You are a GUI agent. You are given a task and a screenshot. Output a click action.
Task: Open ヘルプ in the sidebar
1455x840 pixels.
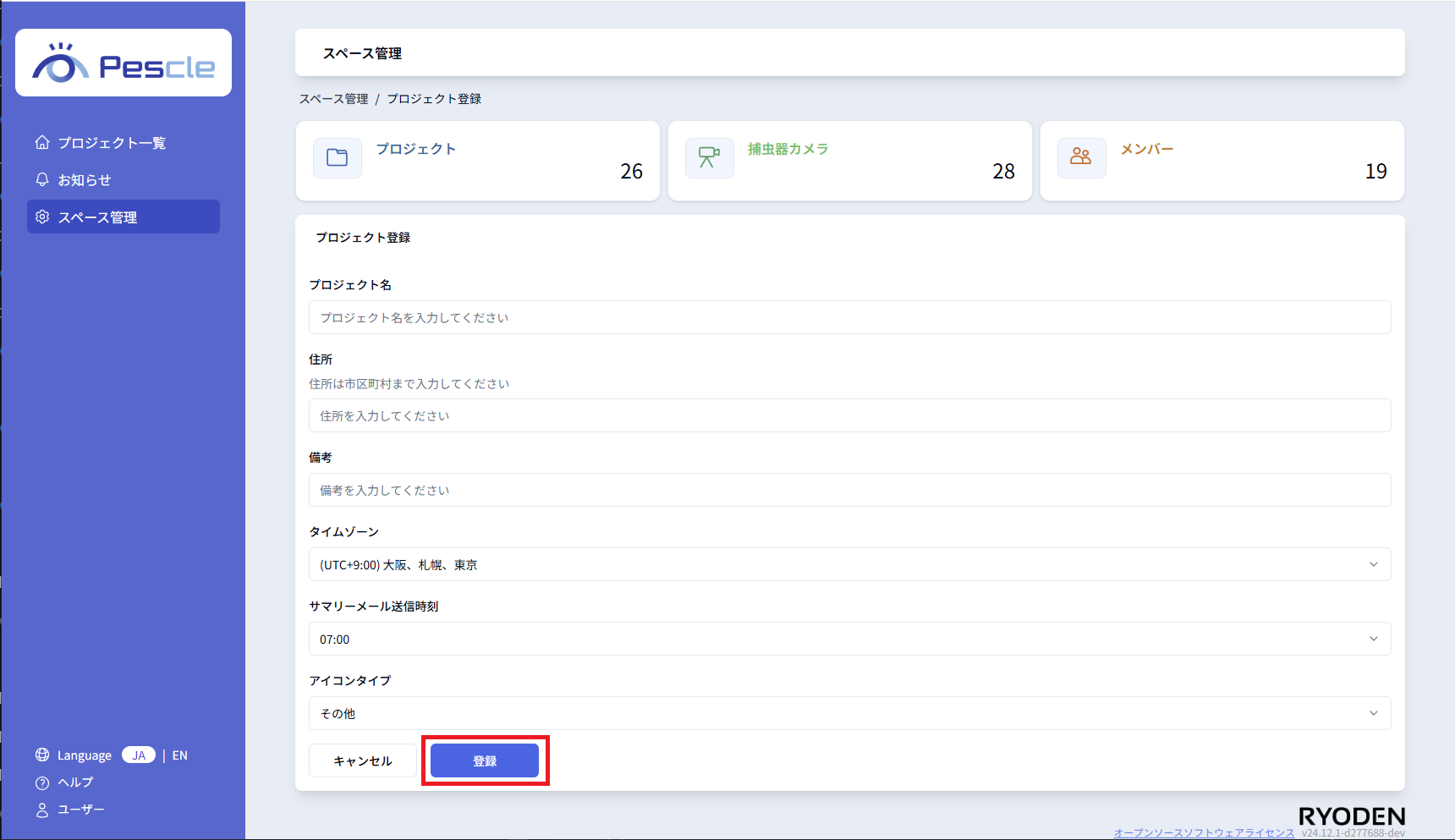click(x=74, y=782)
